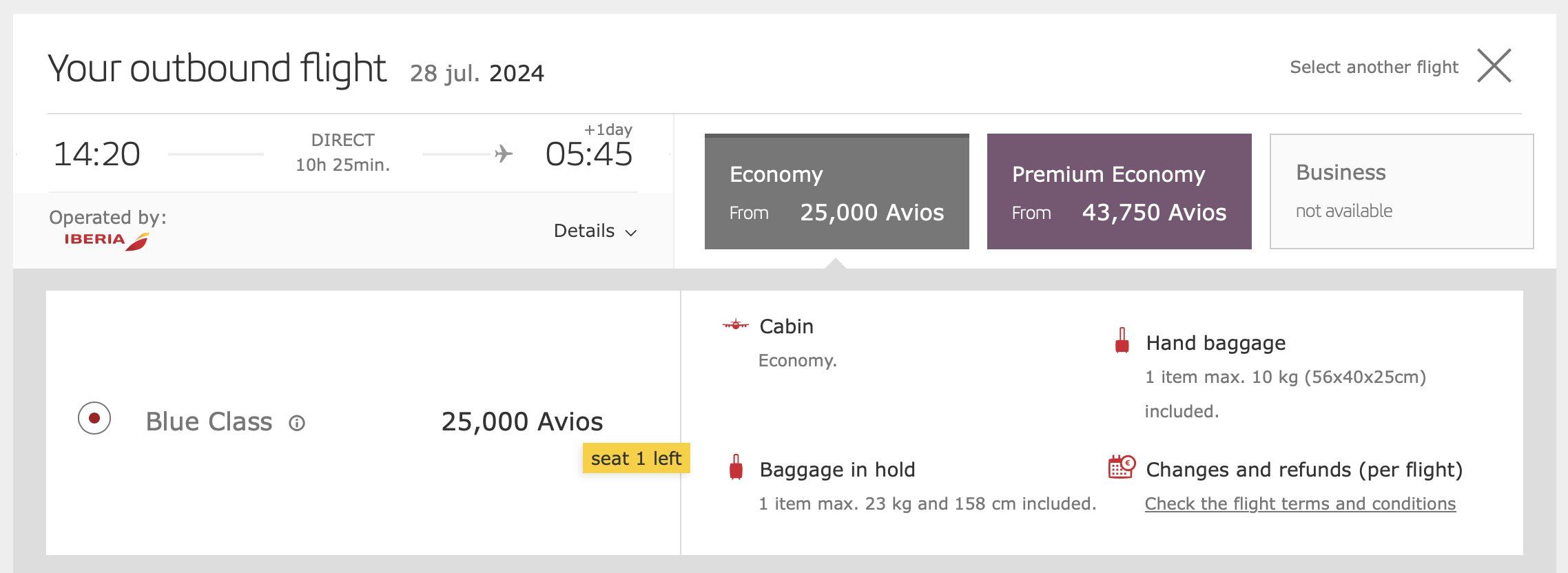
Task: Expand the flight Details section
Action: (x=584, y=231)
